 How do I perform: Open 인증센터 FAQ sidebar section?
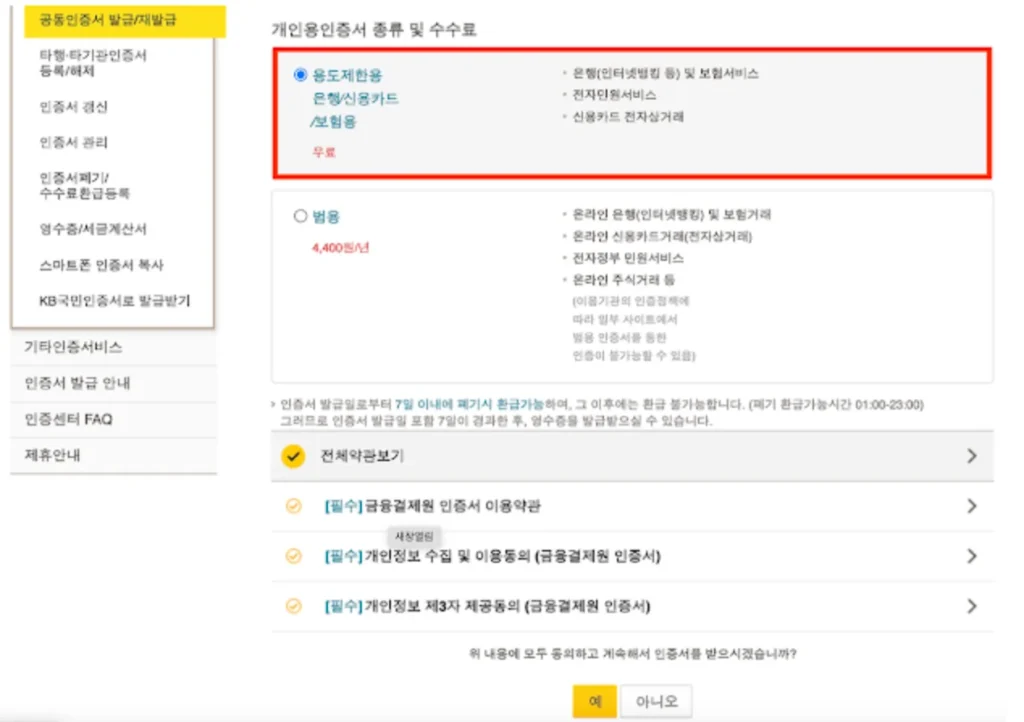click(114, 419)
